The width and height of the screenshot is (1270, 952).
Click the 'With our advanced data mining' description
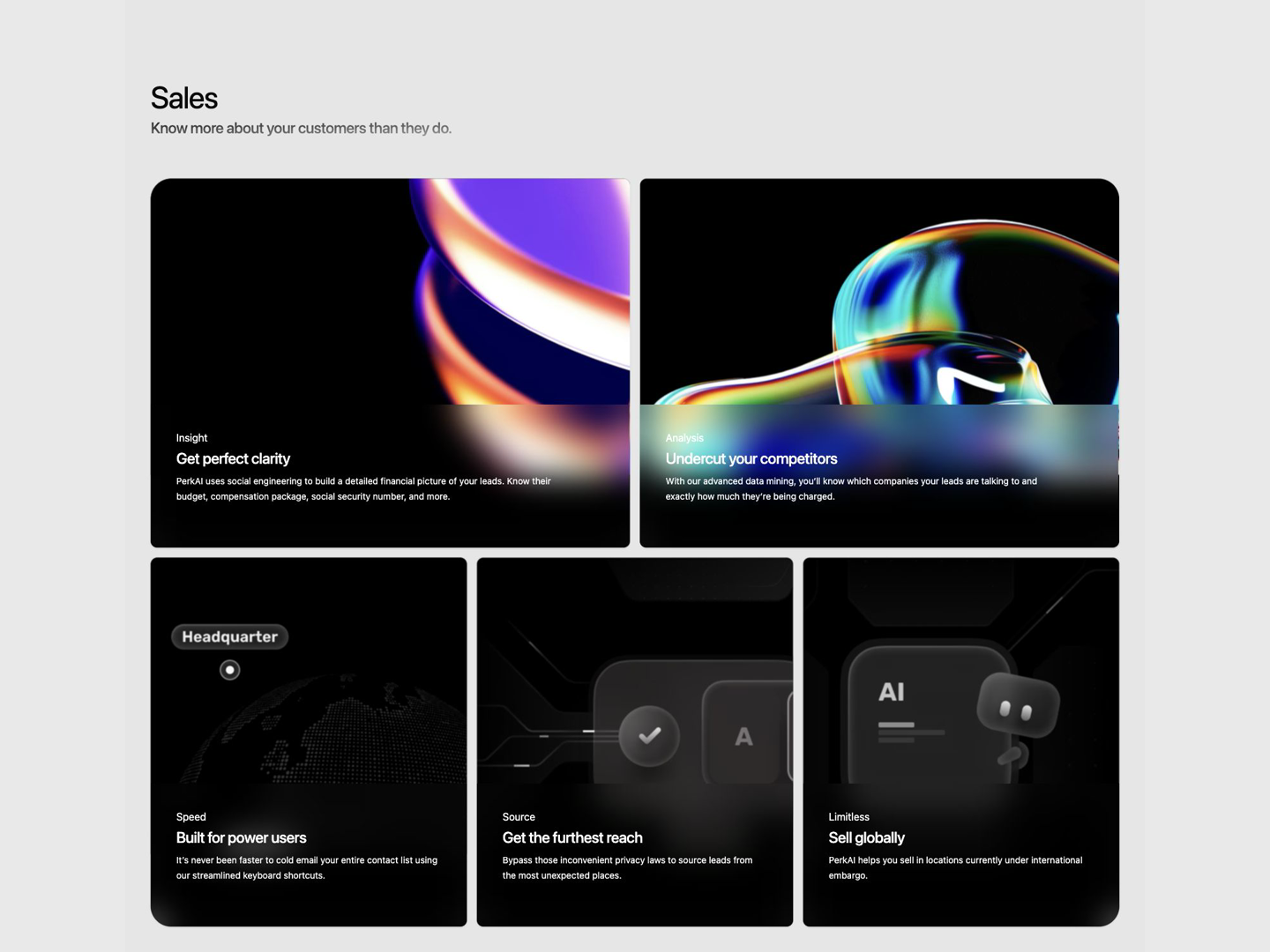(x=851, y=488)
